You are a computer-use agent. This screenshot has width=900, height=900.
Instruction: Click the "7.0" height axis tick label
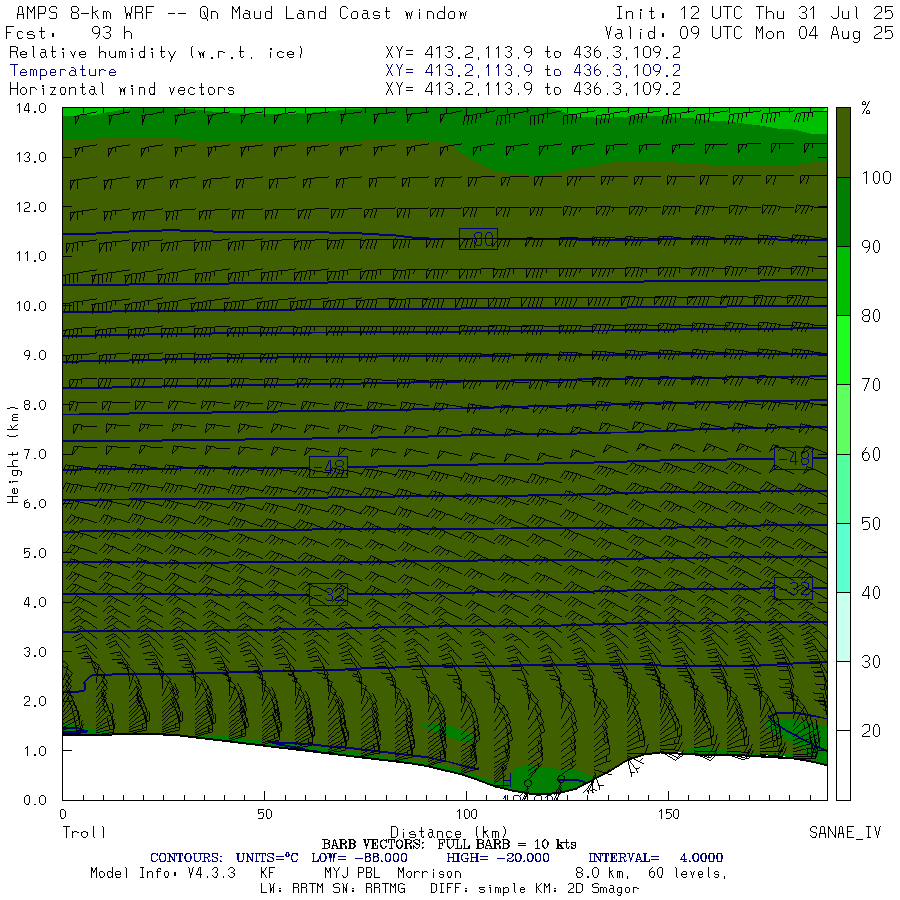coord(35,454)
